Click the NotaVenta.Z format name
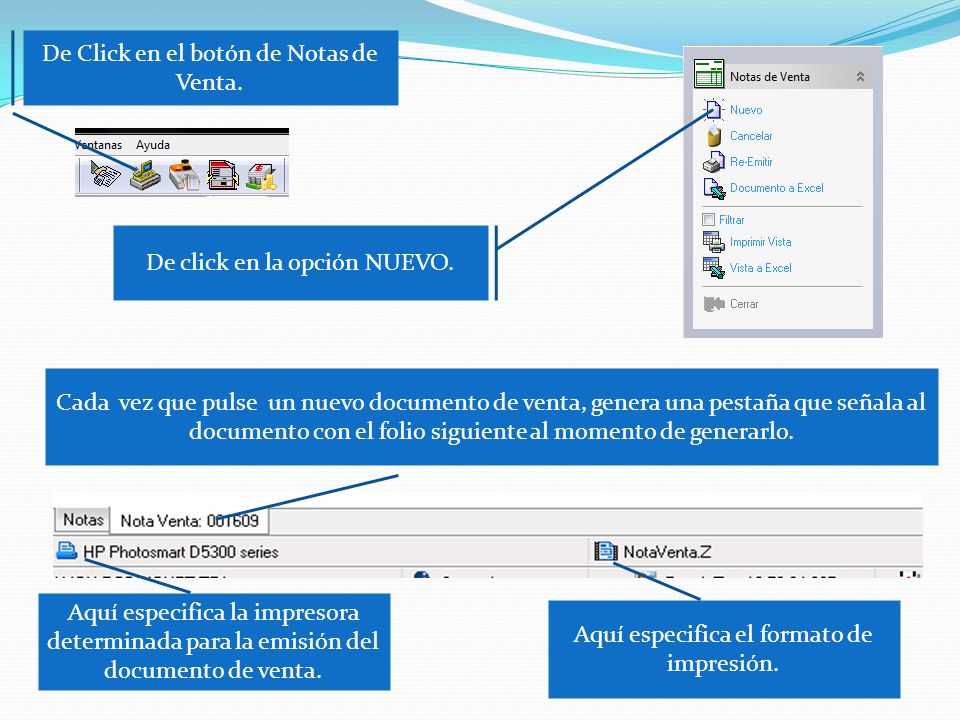The image size is (960, 720). click(667, 552)
